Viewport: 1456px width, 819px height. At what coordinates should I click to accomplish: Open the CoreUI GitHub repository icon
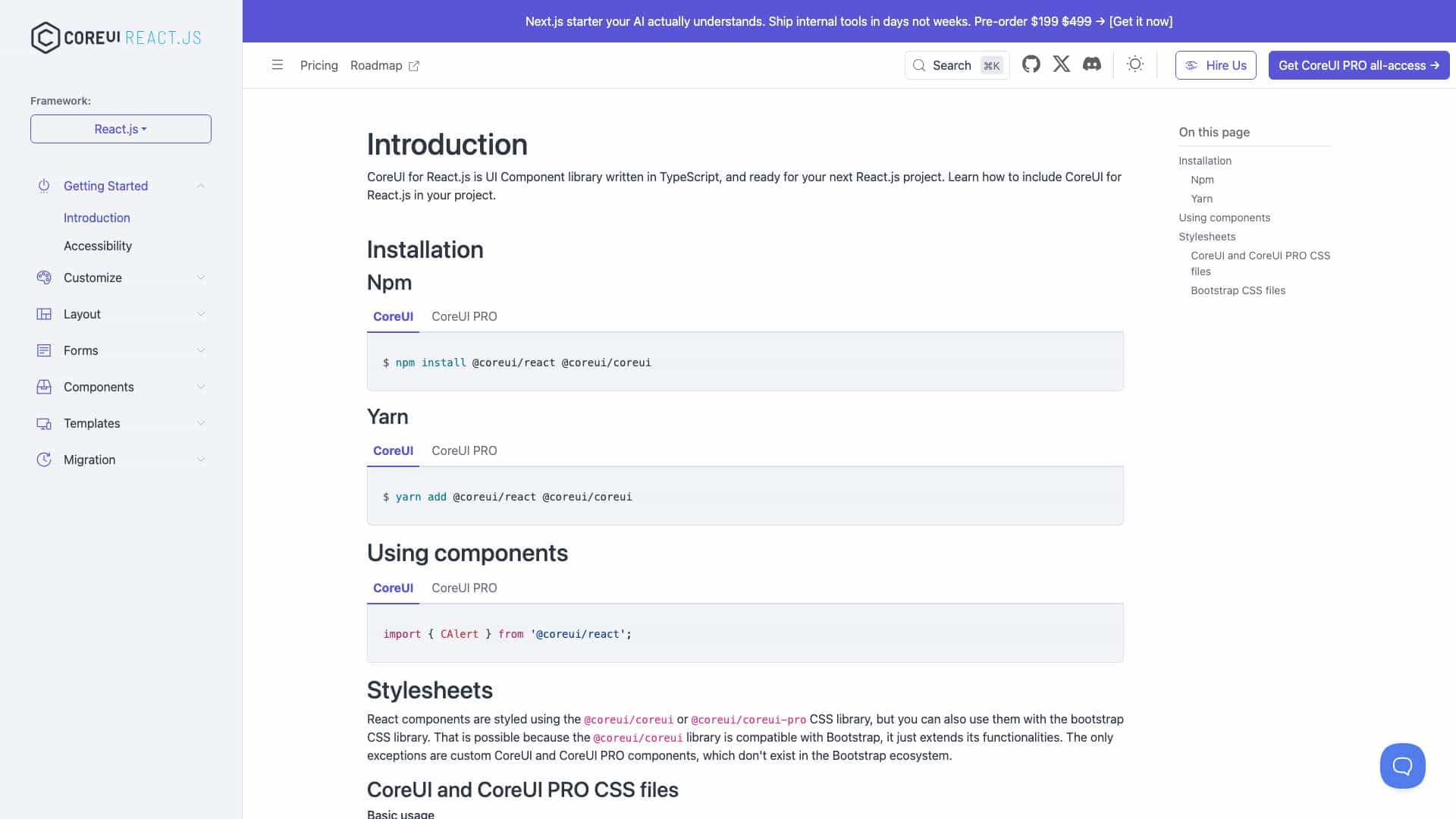1031,64
